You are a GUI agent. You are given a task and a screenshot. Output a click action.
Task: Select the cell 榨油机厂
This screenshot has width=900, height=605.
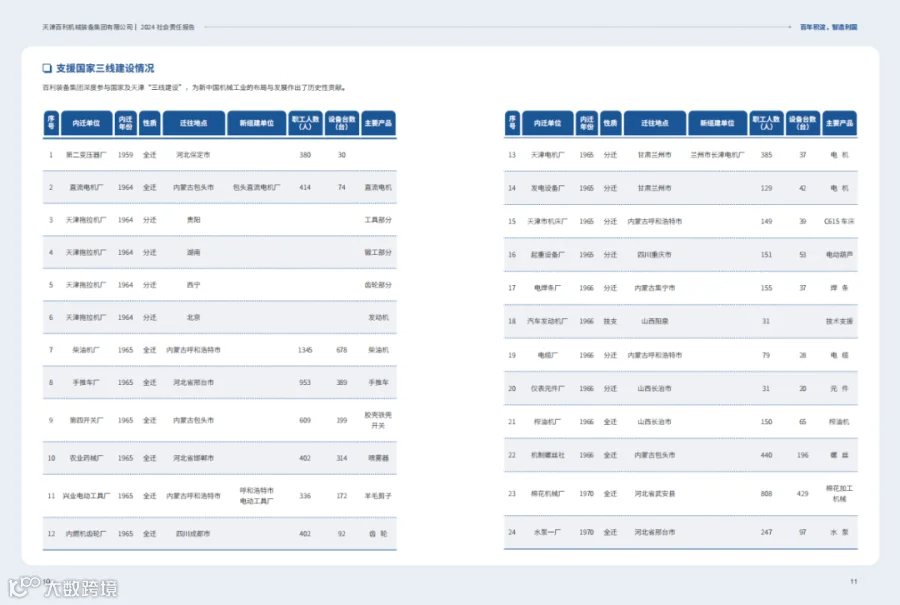pyautogui.click(x=548, y=422)
